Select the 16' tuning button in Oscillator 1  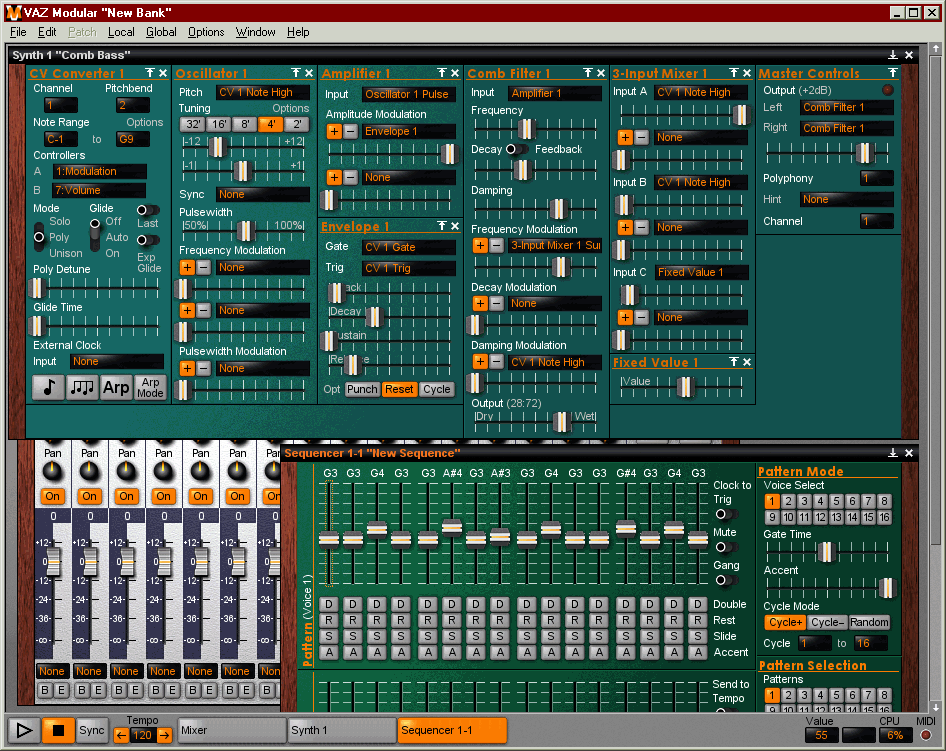tap(219, 124)
